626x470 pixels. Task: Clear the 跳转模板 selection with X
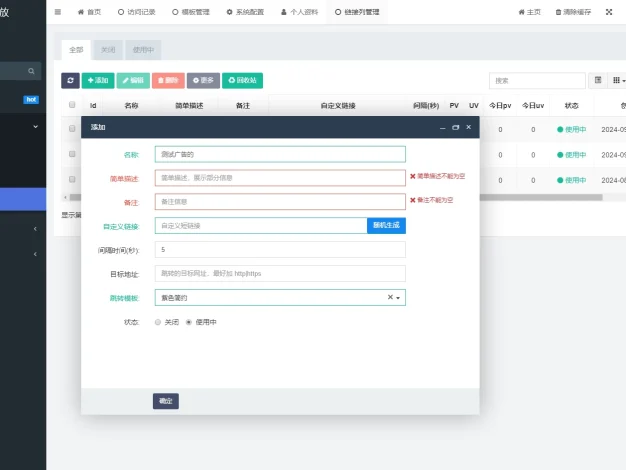coord(390,297)
